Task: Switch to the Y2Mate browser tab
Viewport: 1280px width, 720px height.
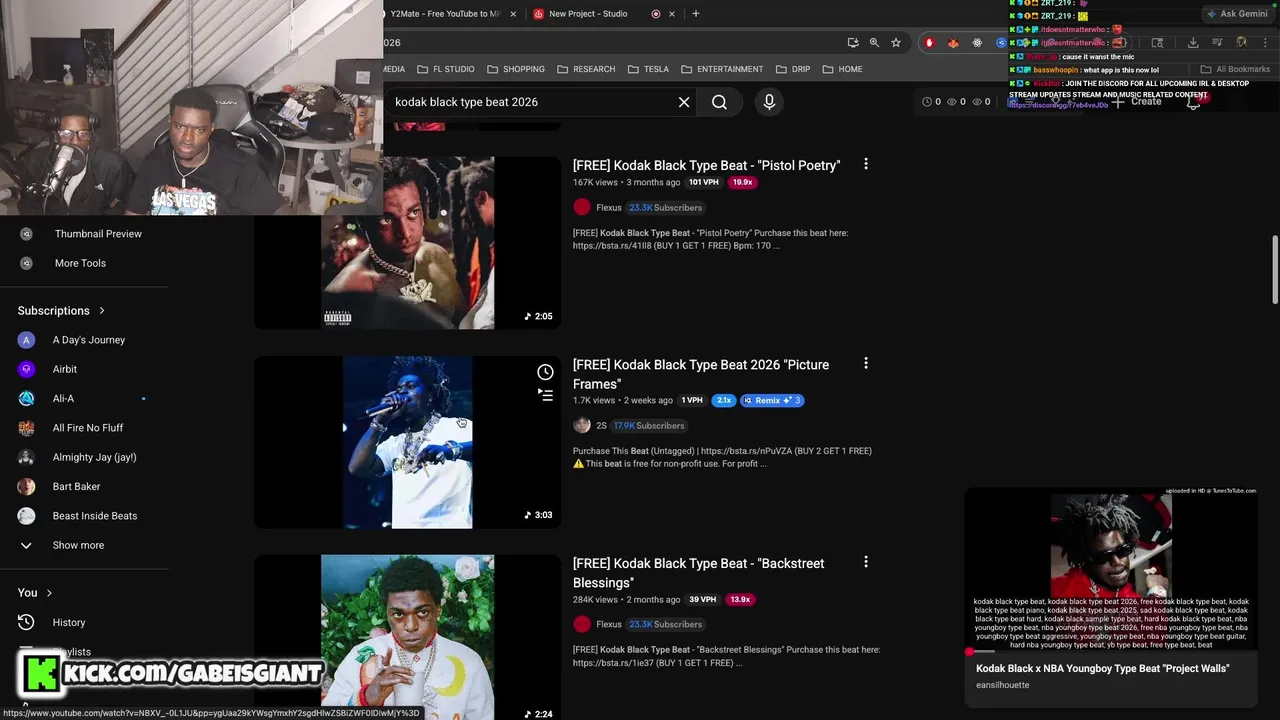Action: pos(445,14)
